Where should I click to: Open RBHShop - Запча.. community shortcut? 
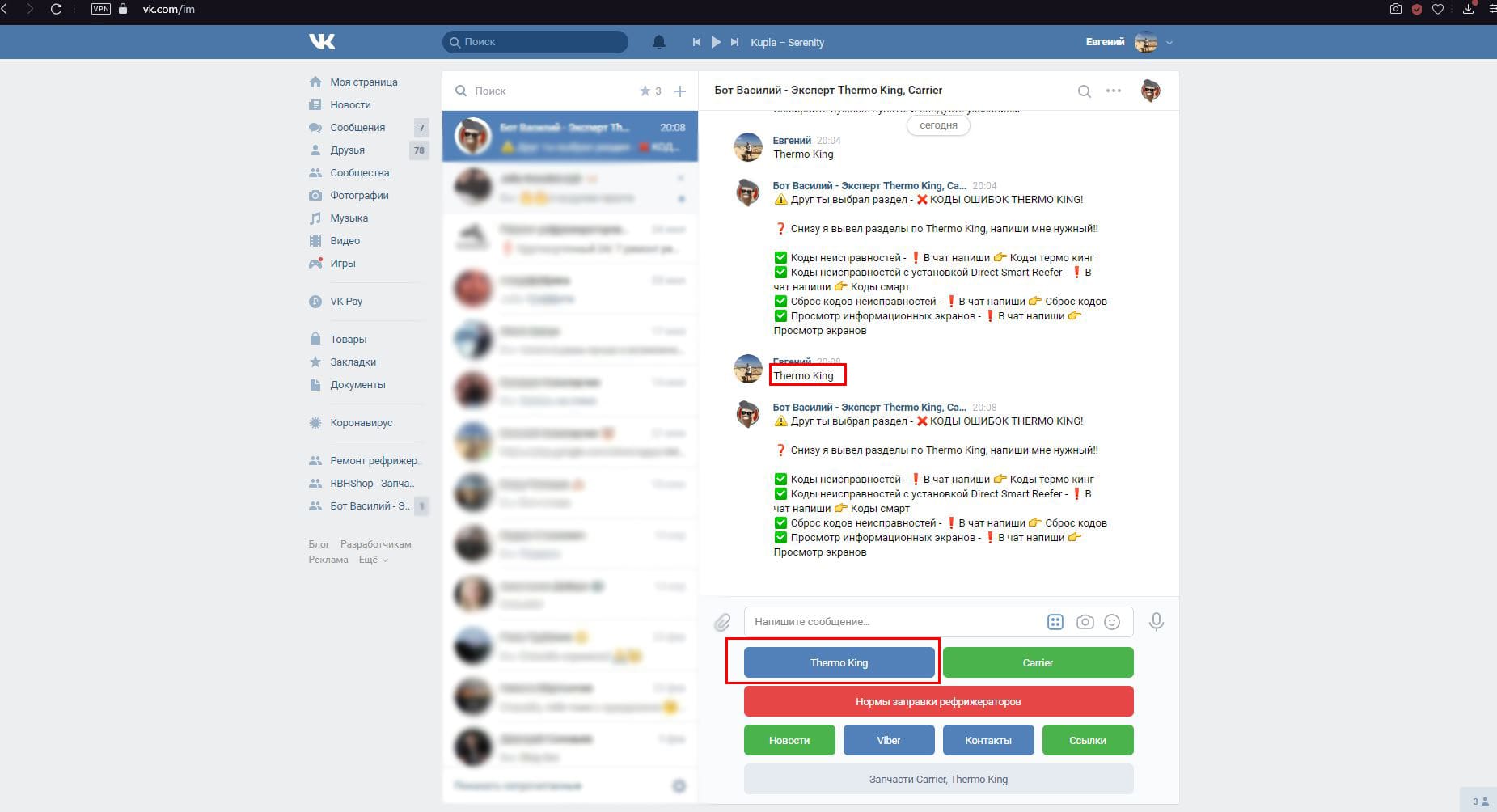[371, 483]
